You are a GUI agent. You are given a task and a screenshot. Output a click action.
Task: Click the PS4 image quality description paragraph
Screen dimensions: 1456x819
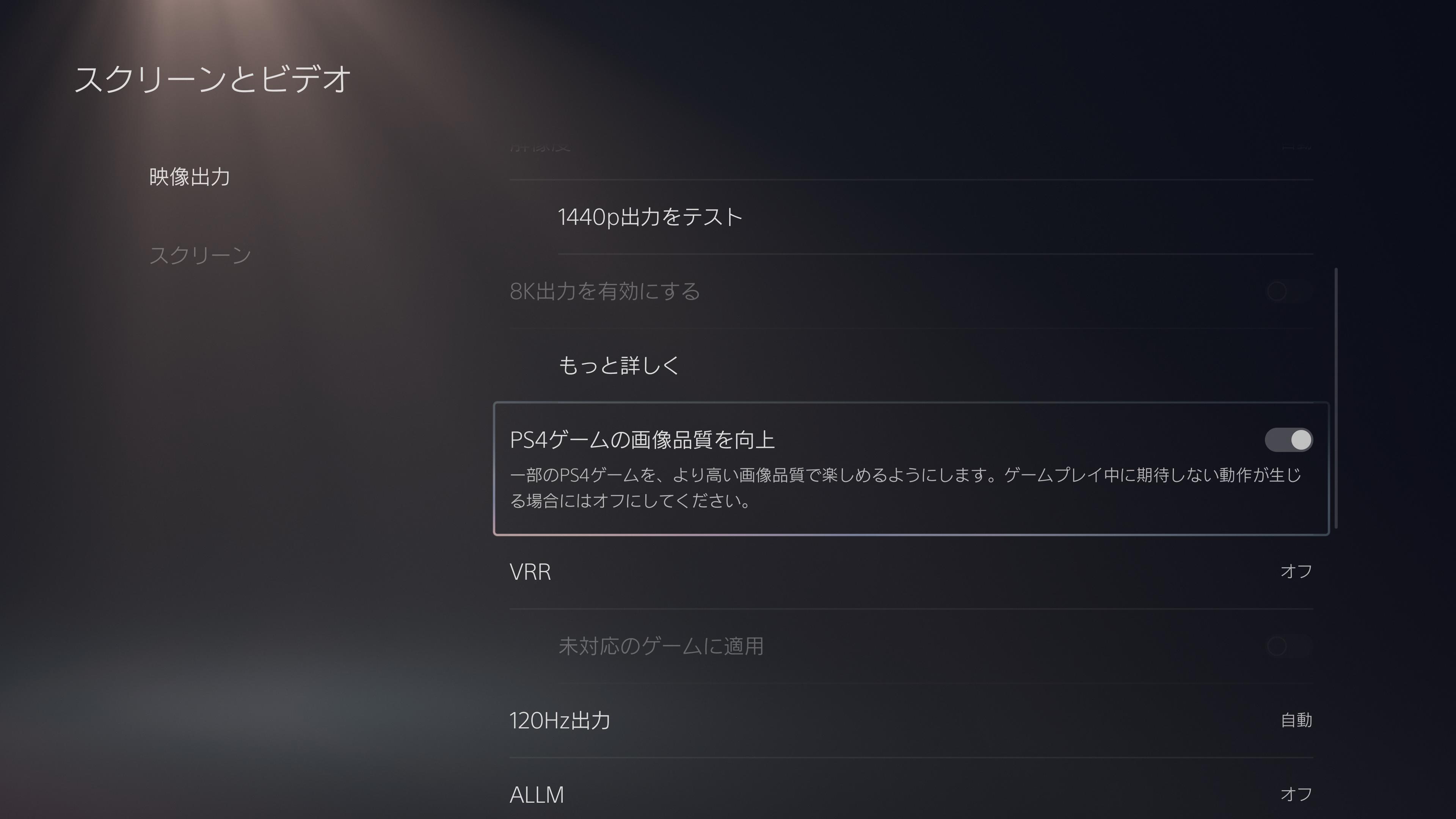905,487
